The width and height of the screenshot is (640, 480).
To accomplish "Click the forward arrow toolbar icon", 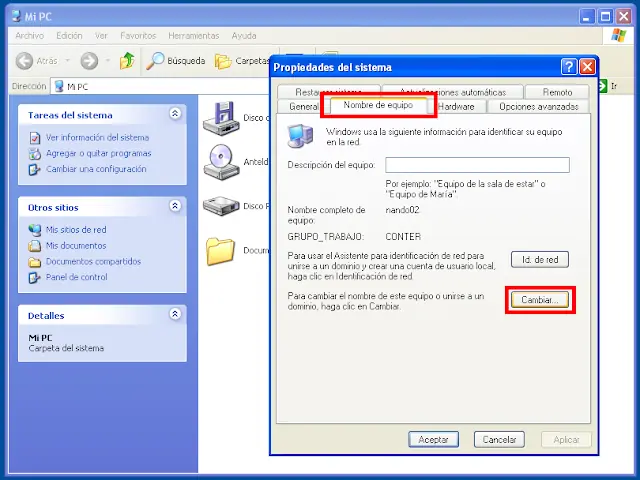I will click(89, 61).
